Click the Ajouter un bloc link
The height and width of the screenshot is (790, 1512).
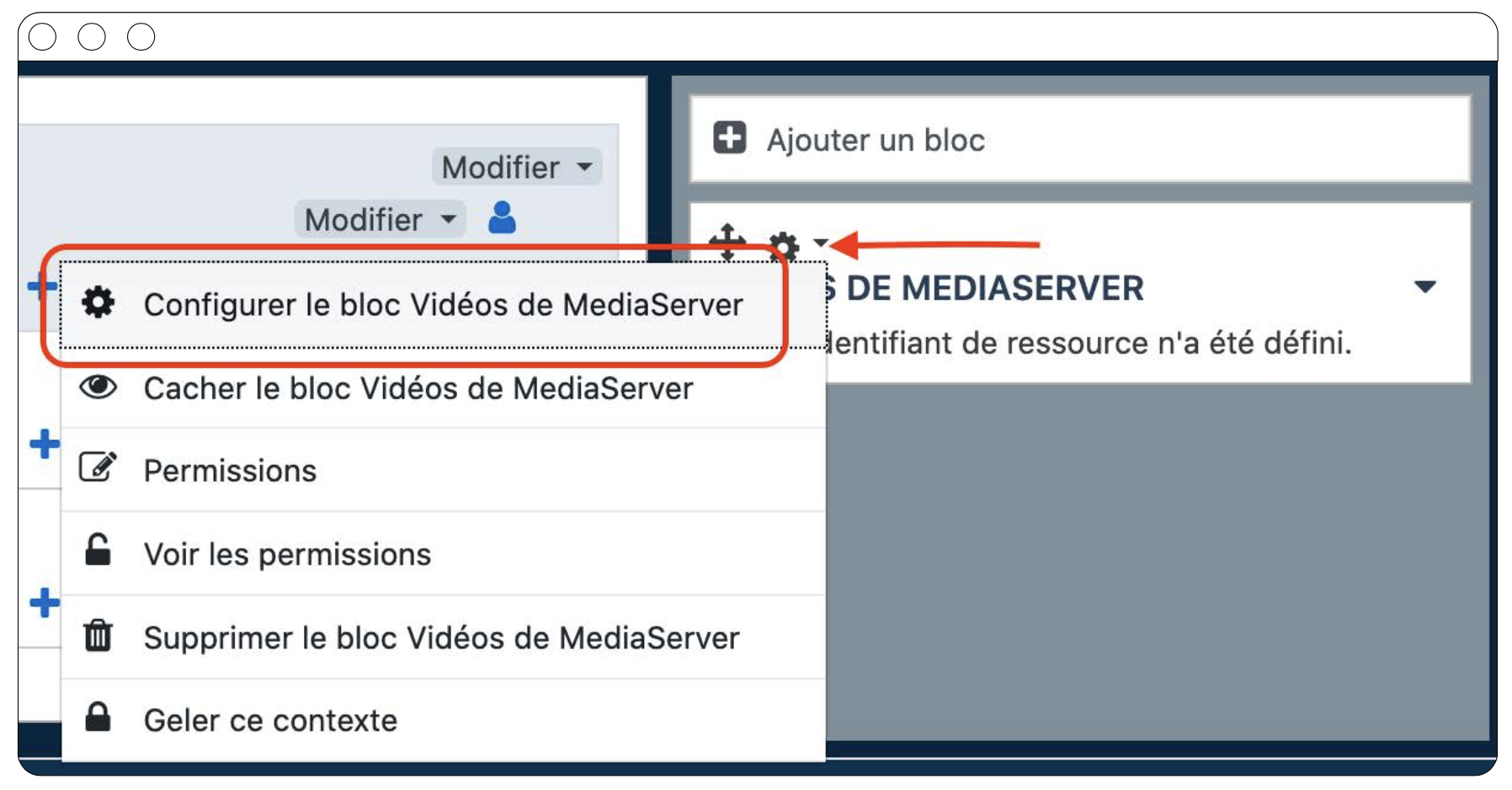[875, 140]
